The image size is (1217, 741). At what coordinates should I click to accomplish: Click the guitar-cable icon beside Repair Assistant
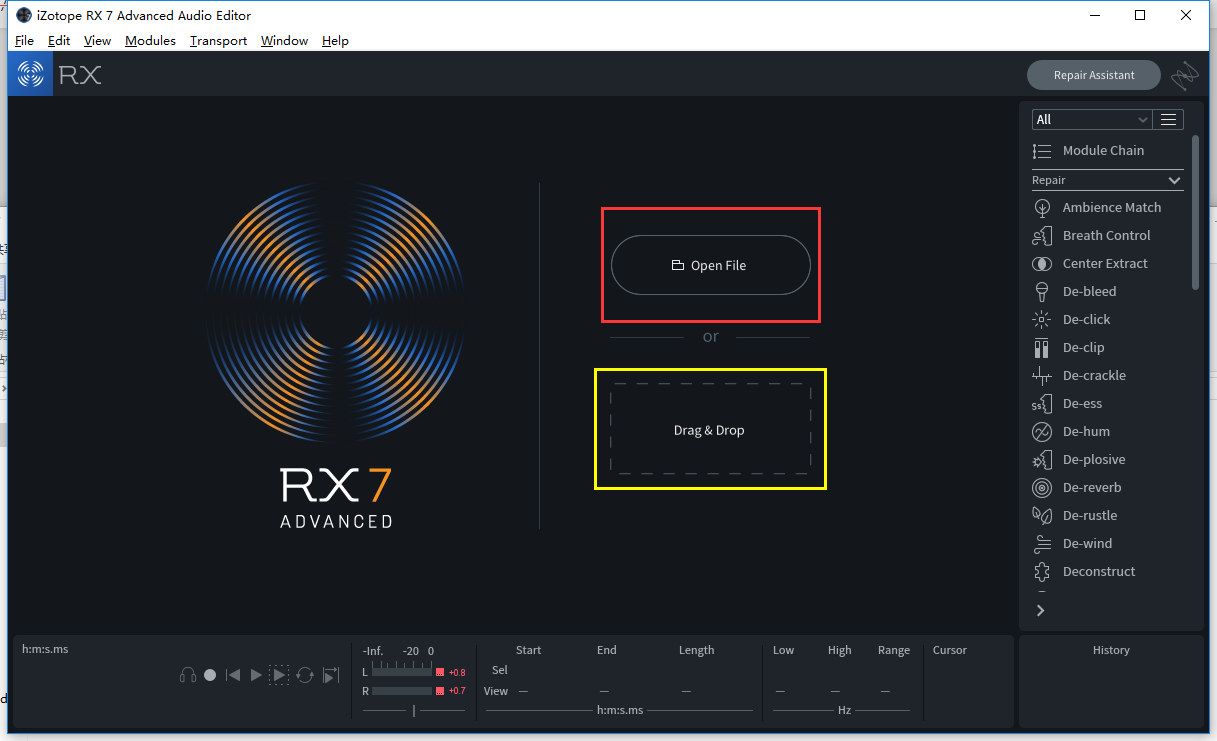coord(1186,75)
